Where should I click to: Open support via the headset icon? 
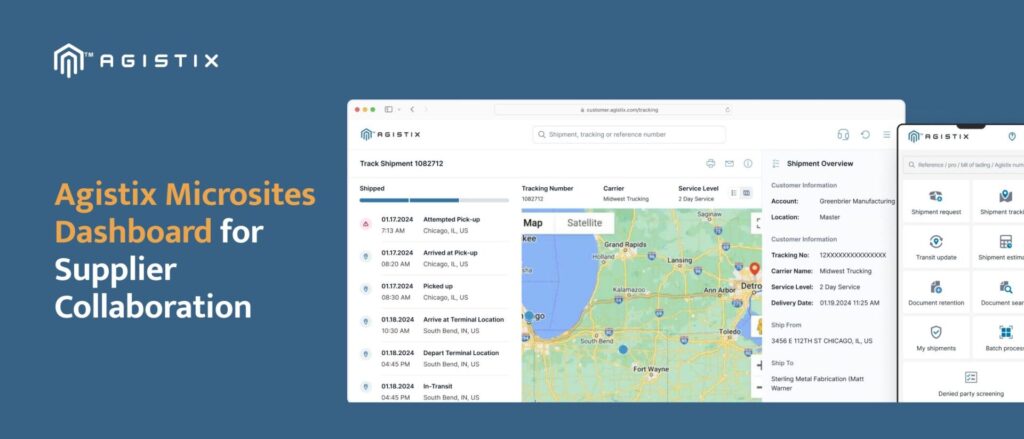(x=843, y=135)
